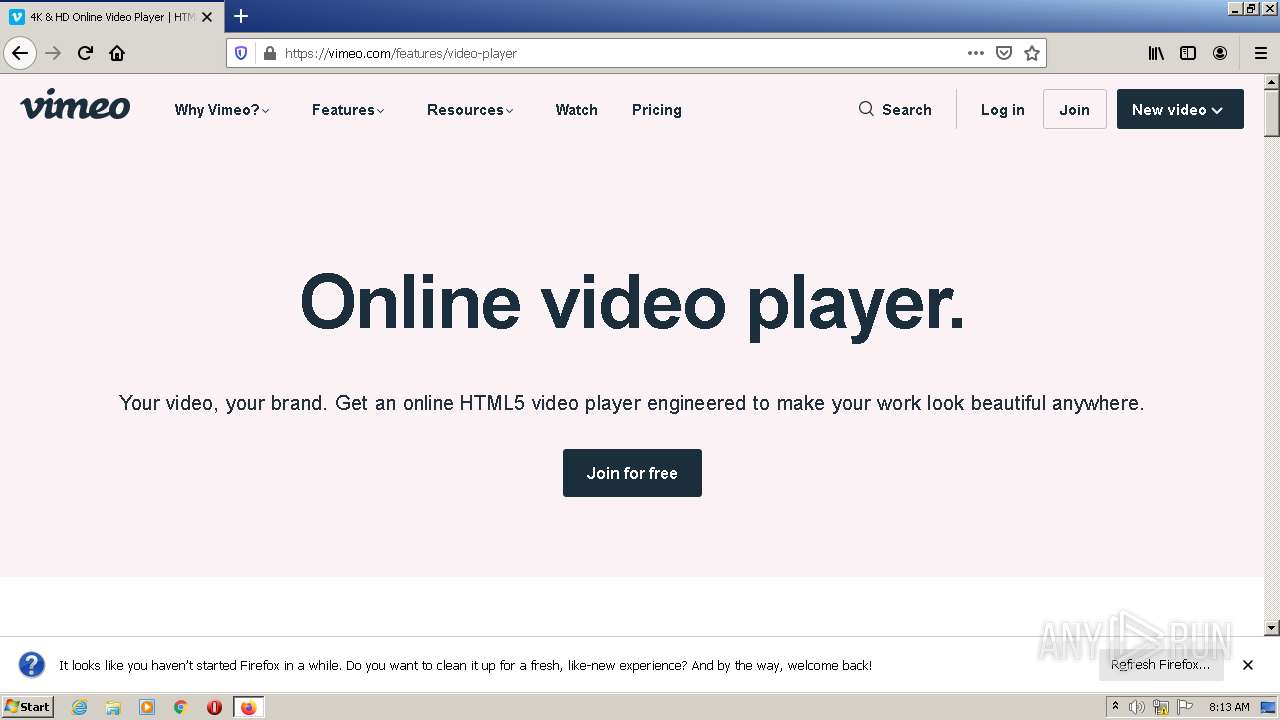This screenshot has width=1280, height=720.
Task: Open the Library icon in toolbar
Action: [x=1156, y=53]
